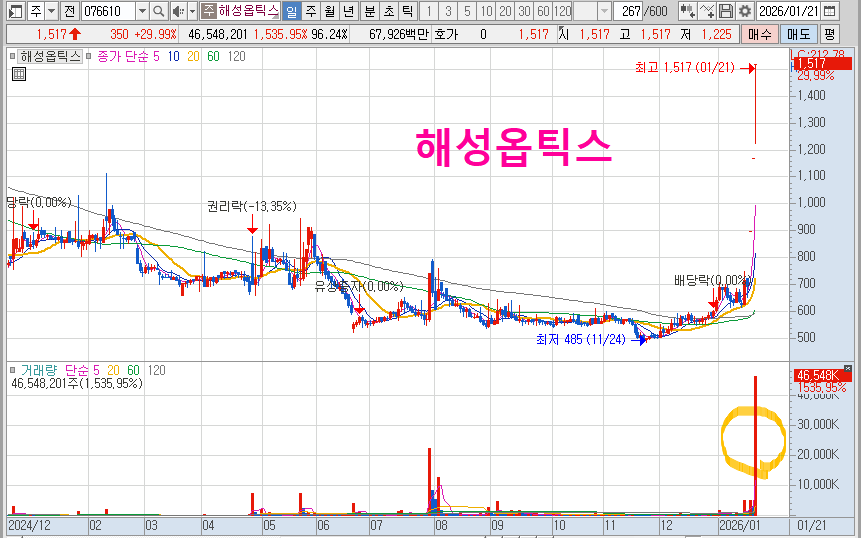Click the 매수 (buy) button
This screenshot has height=538, width=861.
(x=759, y=35)
